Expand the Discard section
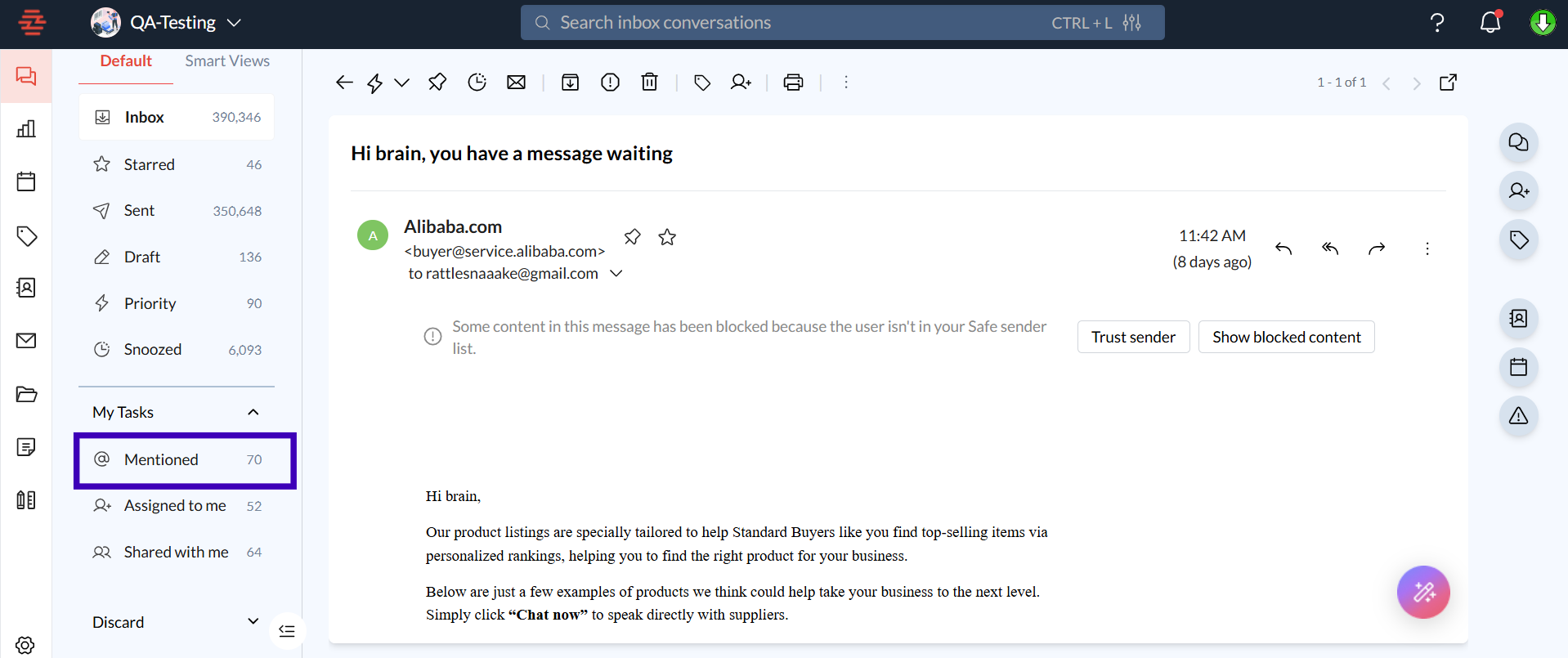 (x=253, y=622)
